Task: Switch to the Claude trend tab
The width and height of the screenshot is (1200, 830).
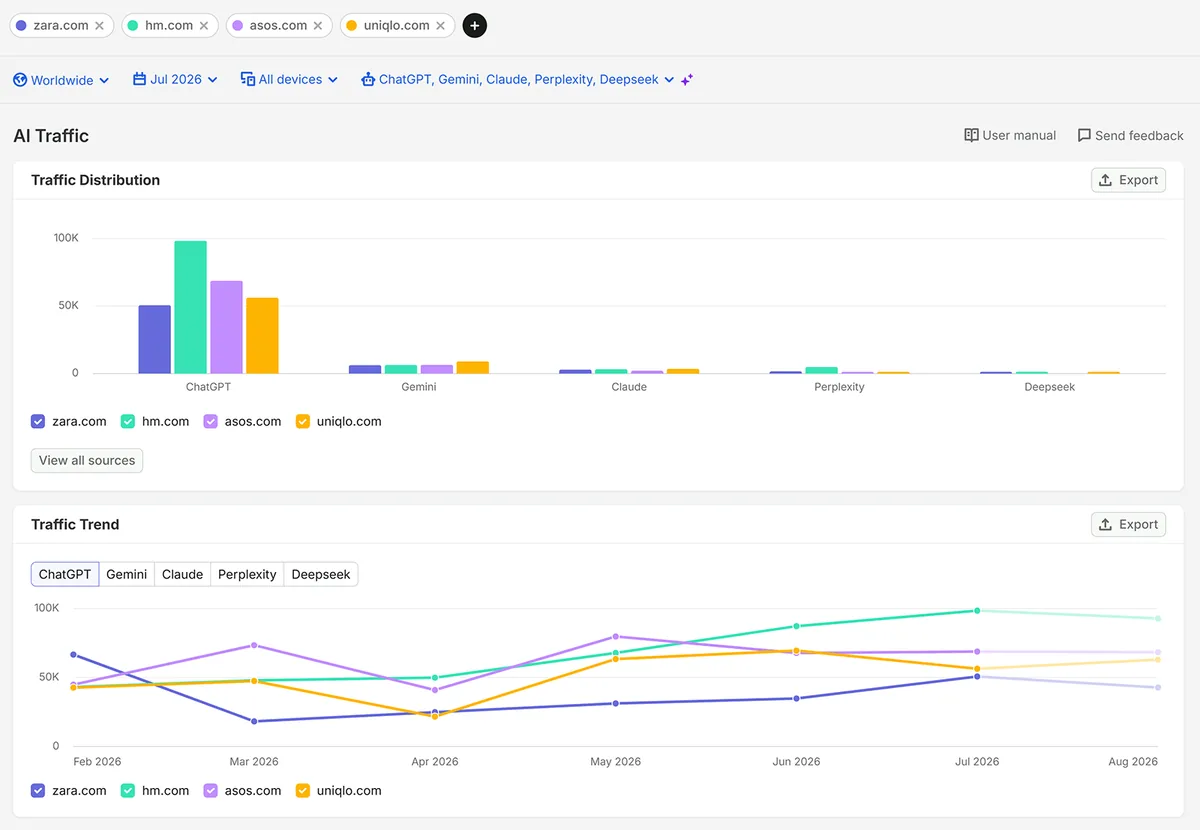Action: [x=183, y=574]
